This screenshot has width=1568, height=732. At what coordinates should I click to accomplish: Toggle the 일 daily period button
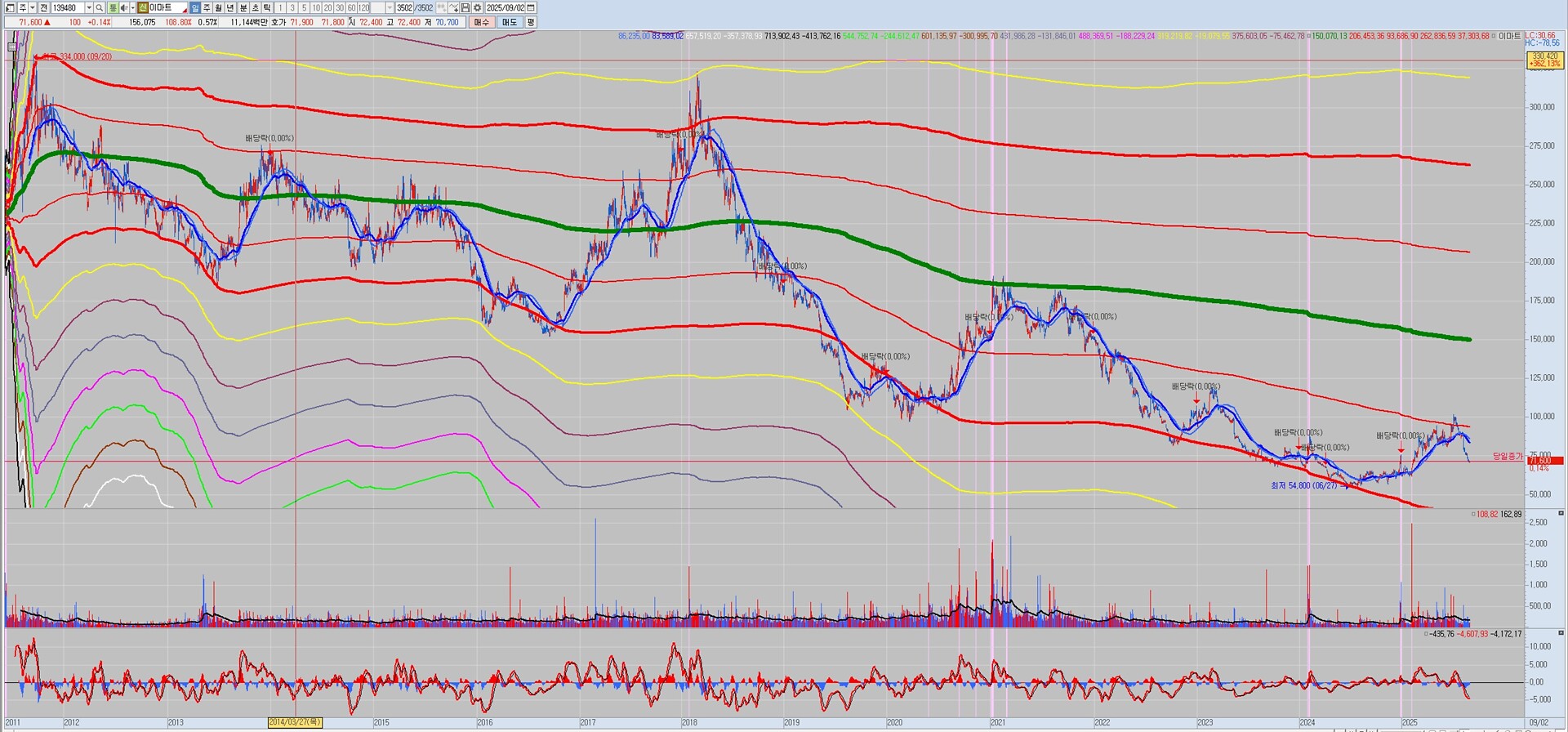[194, 8]
